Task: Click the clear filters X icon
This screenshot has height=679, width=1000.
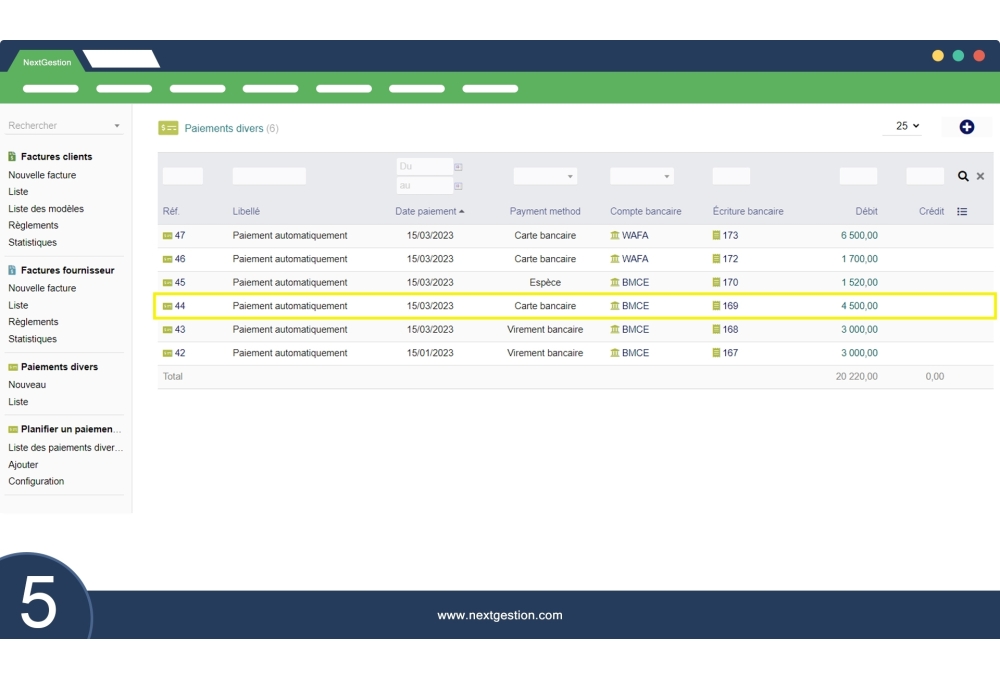Action: 979,176
